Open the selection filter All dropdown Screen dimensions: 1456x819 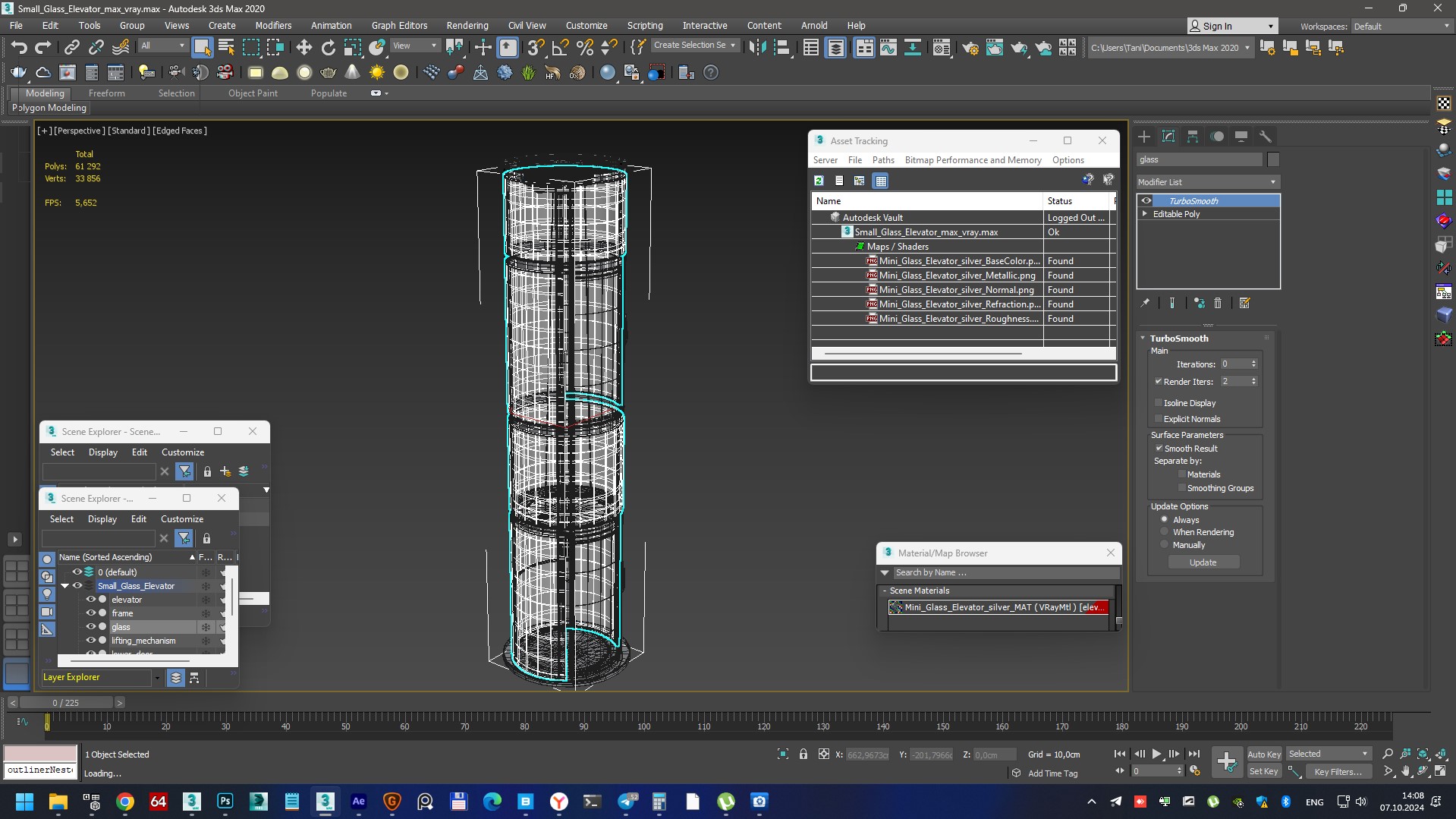coord(163,46)
